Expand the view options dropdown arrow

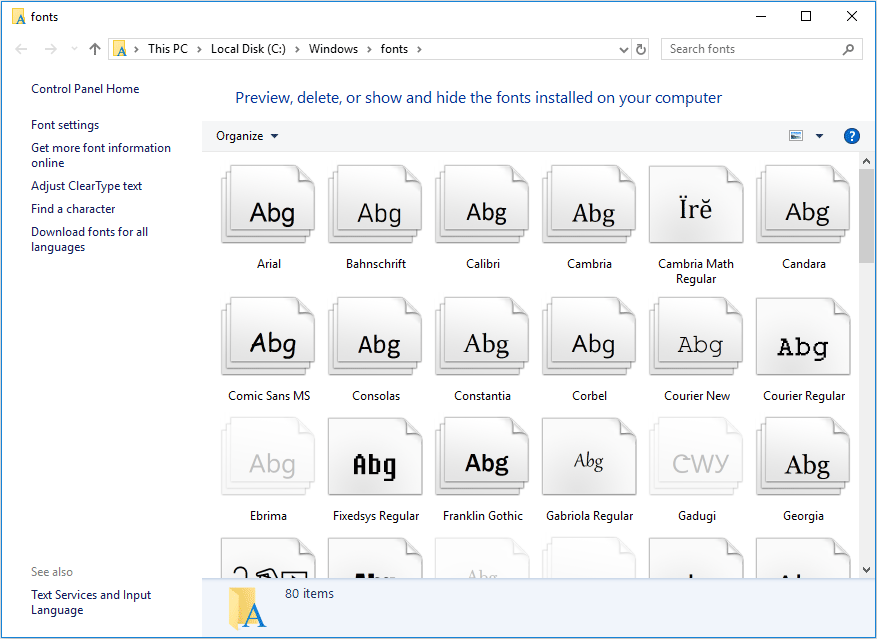click(x=819, y=136)
